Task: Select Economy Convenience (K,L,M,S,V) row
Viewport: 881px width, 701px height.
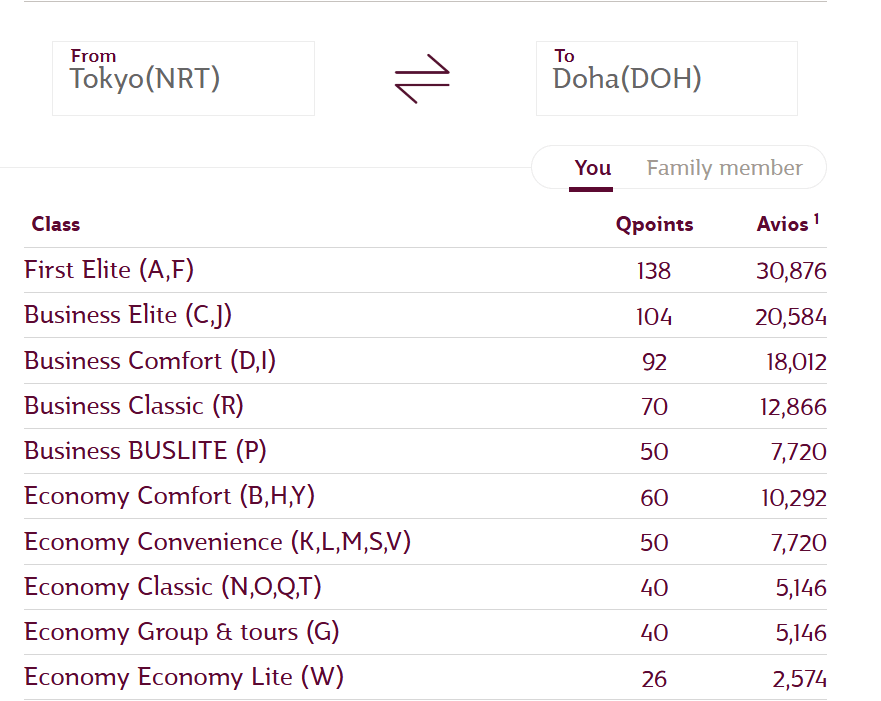Action: pos(218,542)
